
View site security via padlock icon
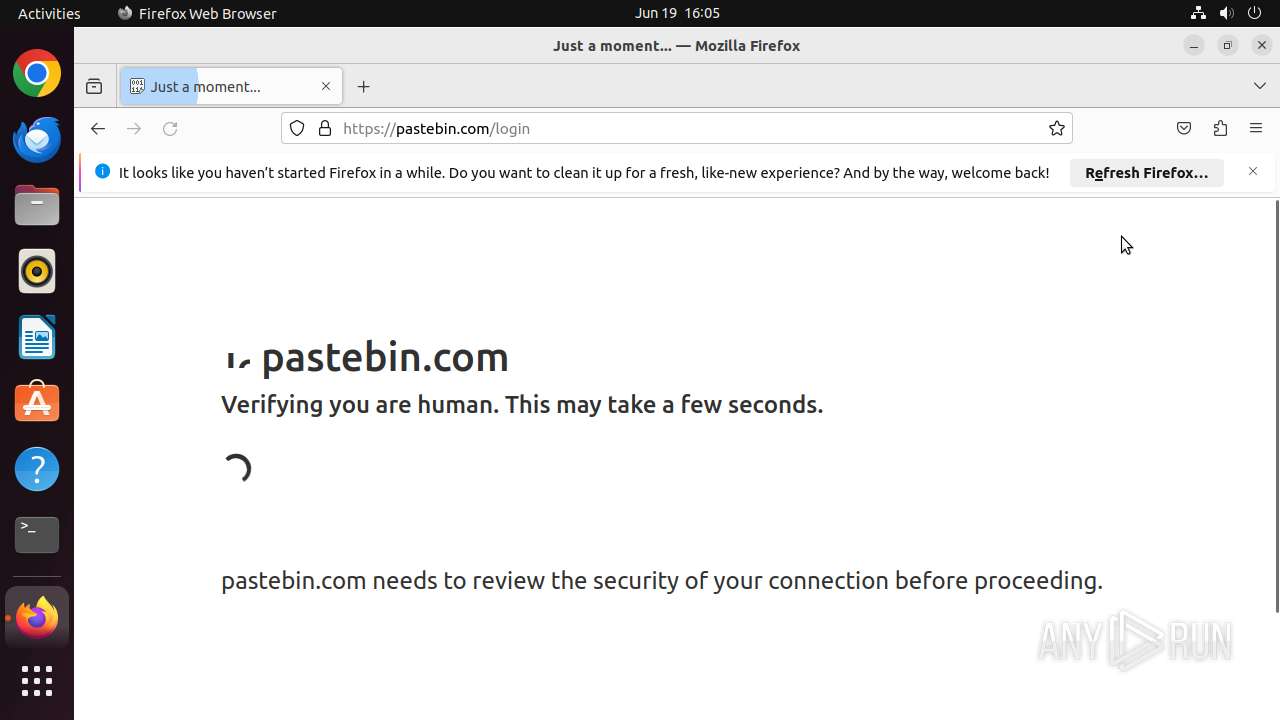[324, 128]
